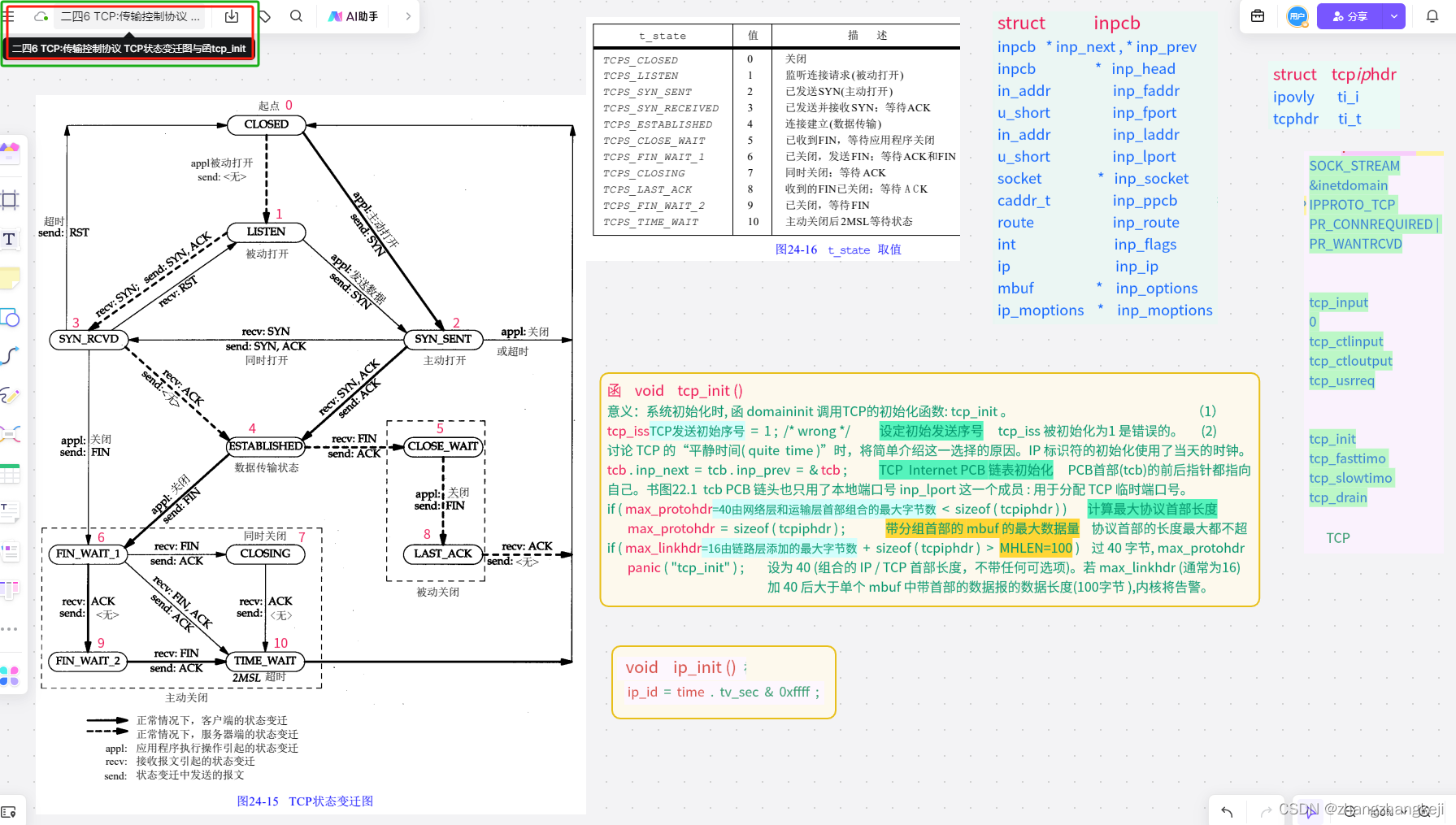Click the SYN_SENT state node
Screen dimensions: 1456x825
(x=443, y=339)
